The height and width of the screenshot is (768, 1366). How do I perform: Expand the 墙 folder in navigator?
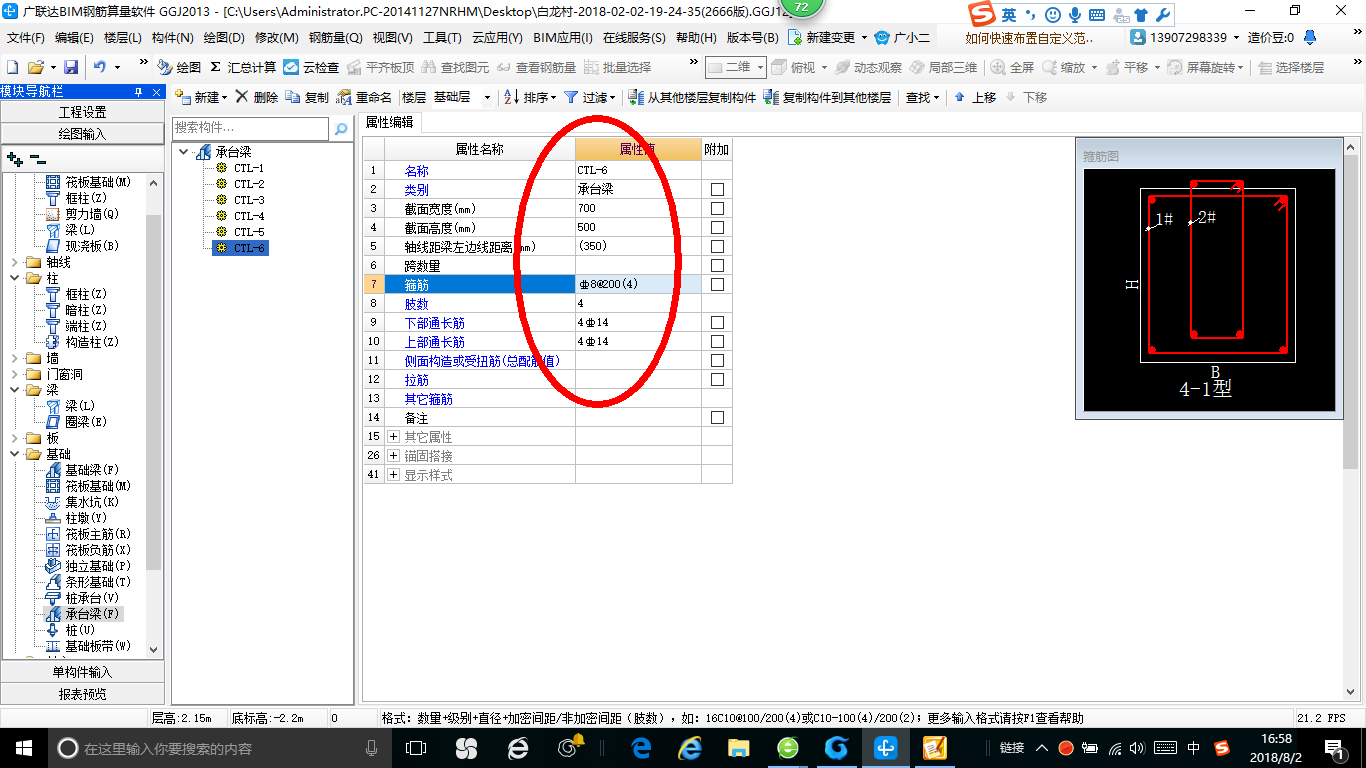(14, 358)
